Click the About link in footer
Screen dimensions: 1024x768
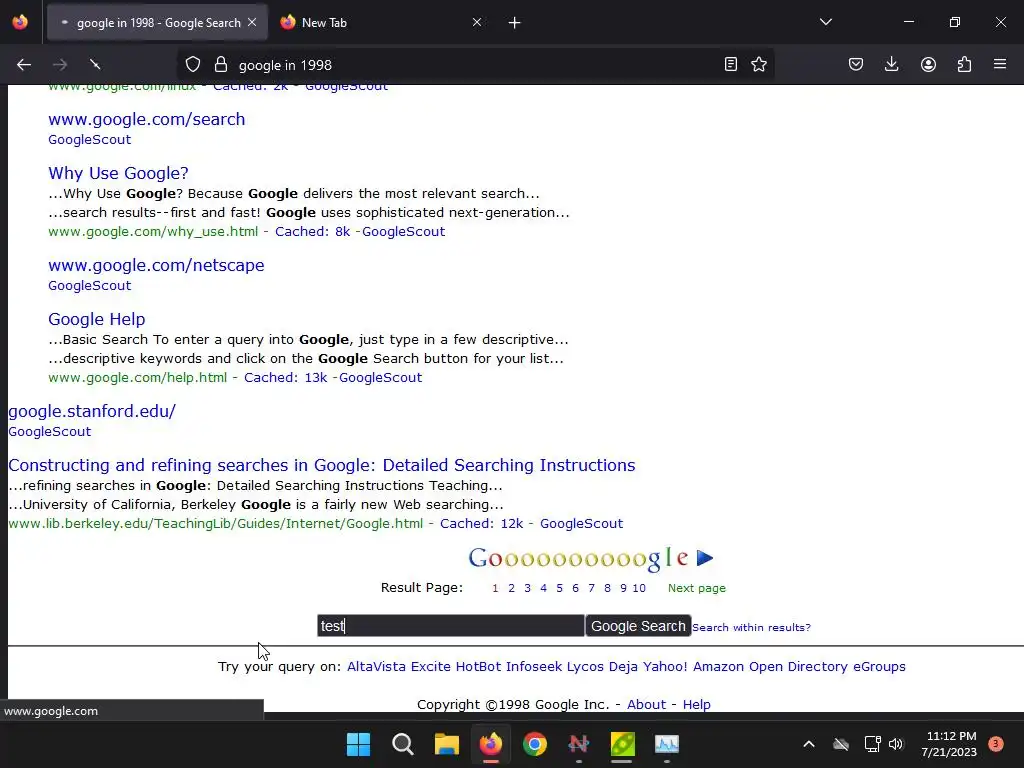click(647, 705)
